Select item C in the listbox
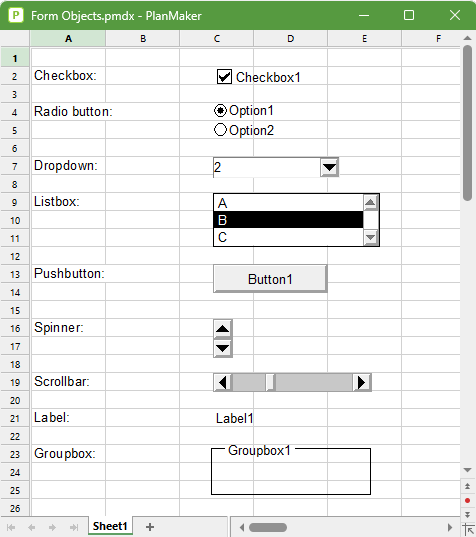476x537 pixels. tap(288, 237)
